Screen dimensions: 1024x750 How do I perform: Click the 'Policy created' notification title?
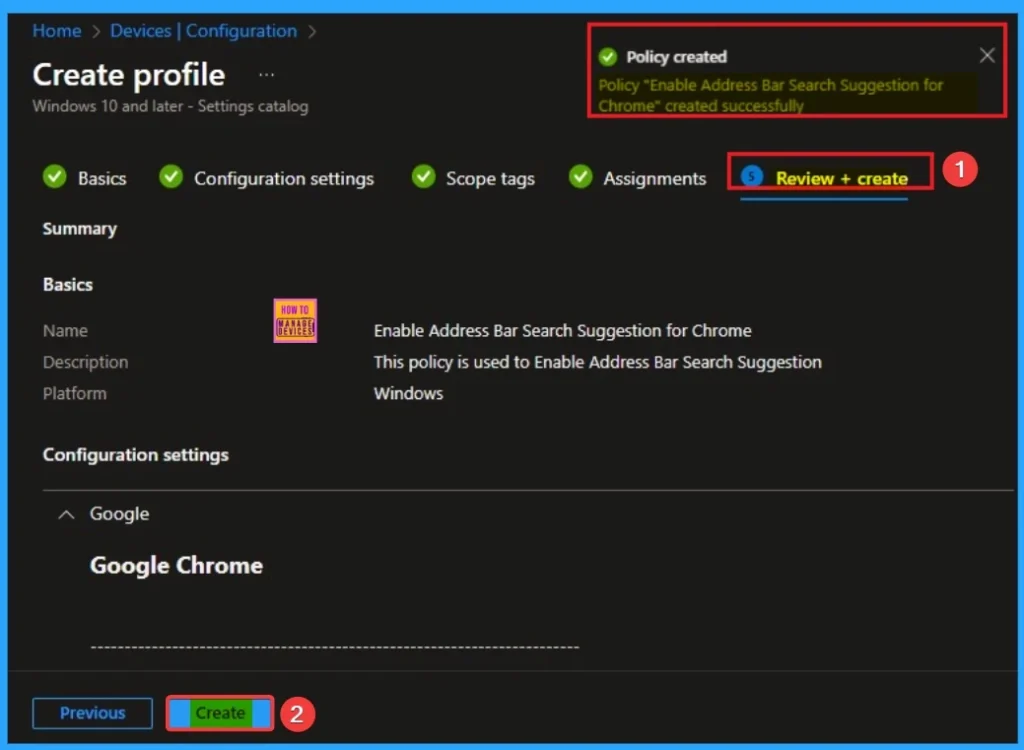677,57
